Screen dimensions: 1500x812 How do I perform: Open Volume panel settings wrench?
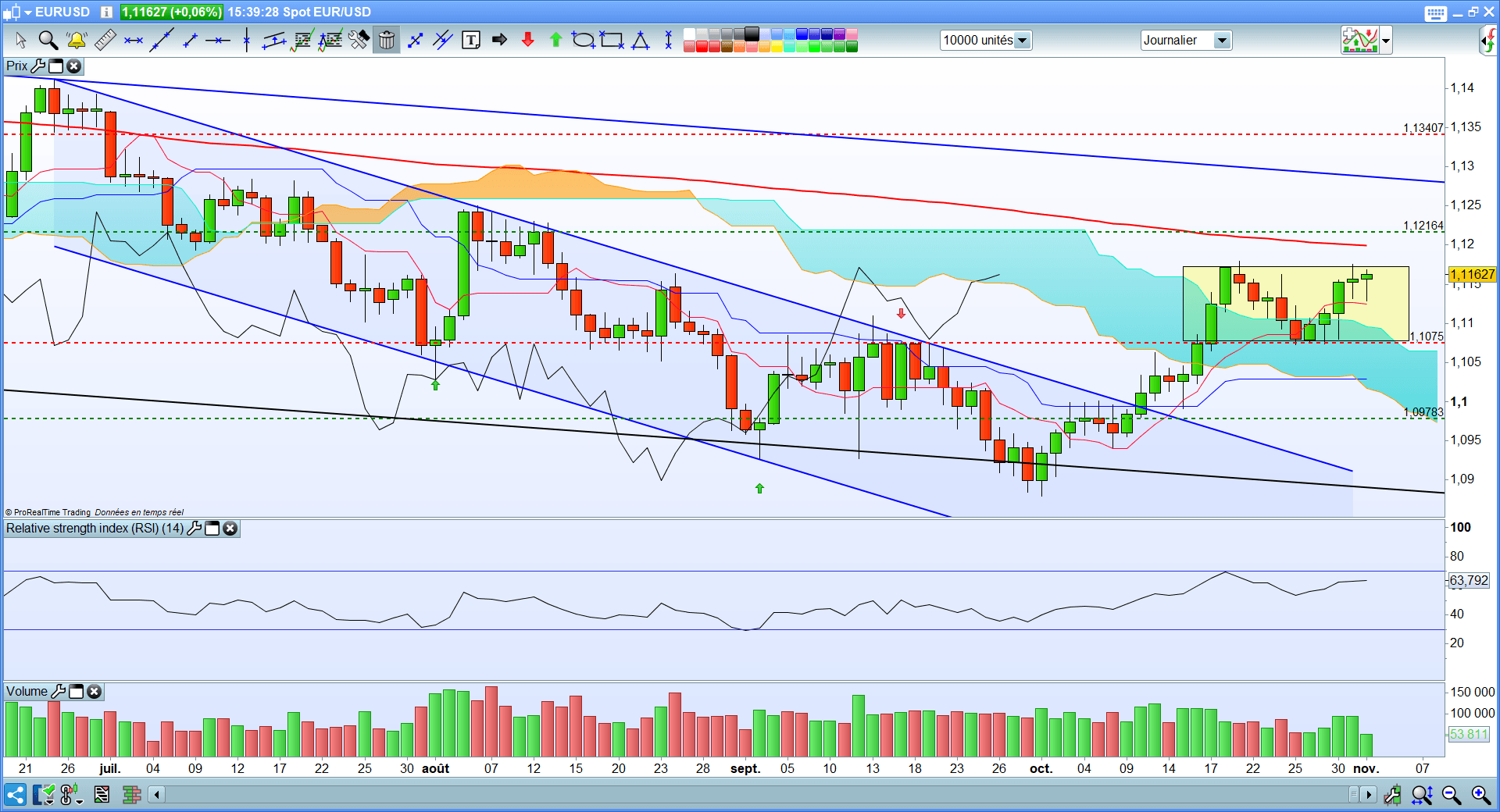coord(59,692)
